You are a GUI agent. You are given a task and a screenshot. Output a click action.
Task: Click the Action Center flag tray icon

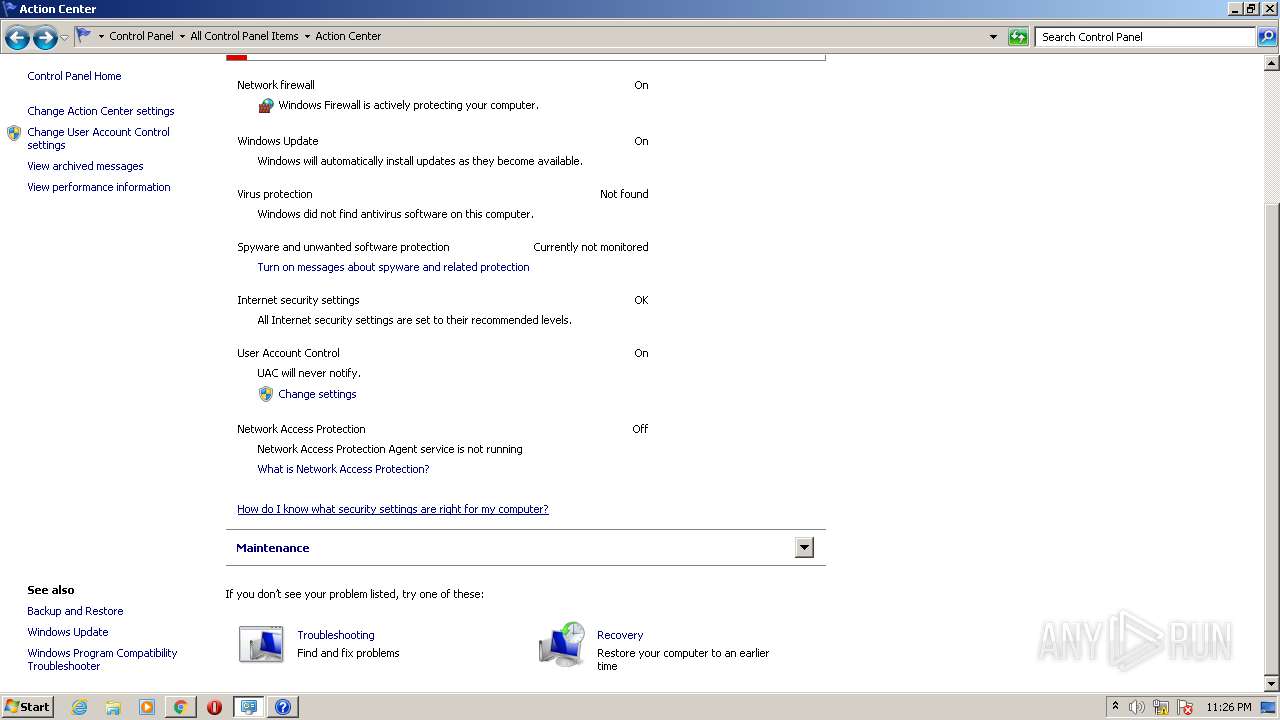tap(1185, 707)
